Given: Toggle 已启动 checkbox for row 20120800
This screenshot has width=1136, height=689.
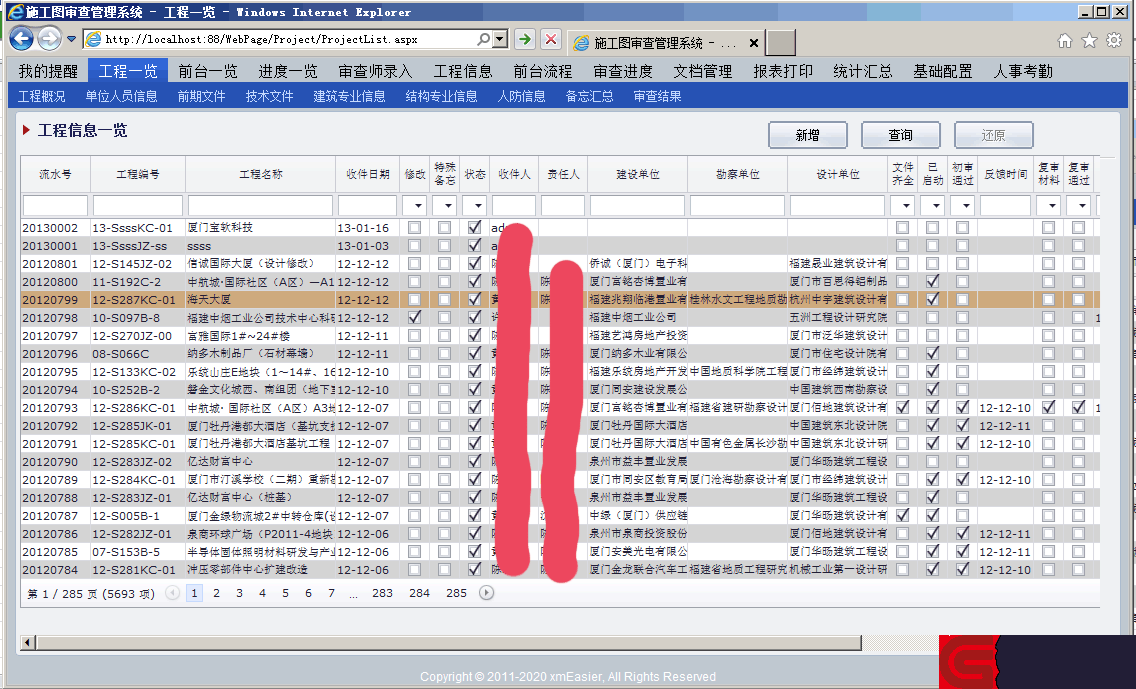Looking at the screenshot, I should pos(932,281).
